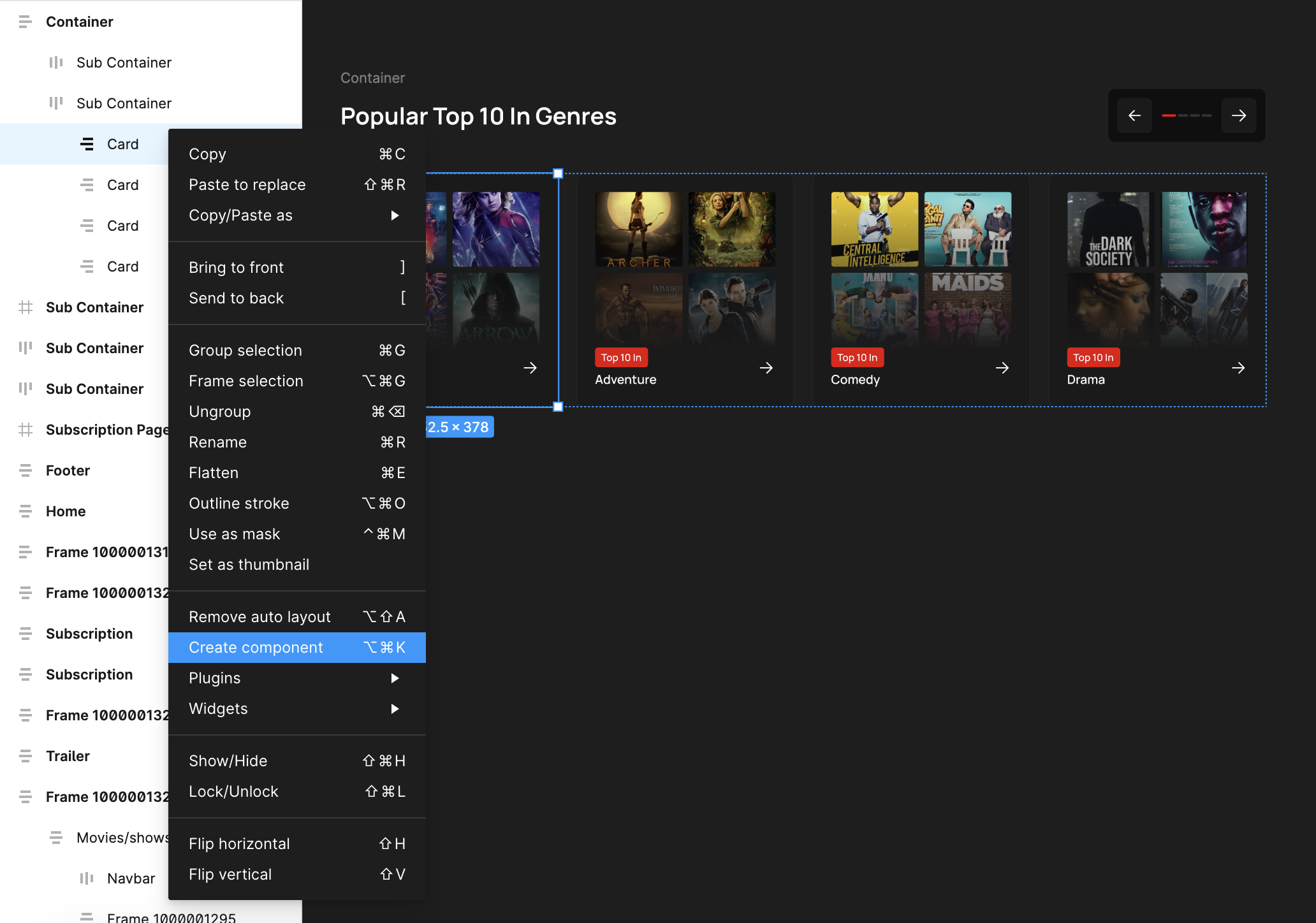The height and width of the screenshot is (923, 1316).
Task: Click the Top 10 In badge on Adventure
Action: click(621, 358)
